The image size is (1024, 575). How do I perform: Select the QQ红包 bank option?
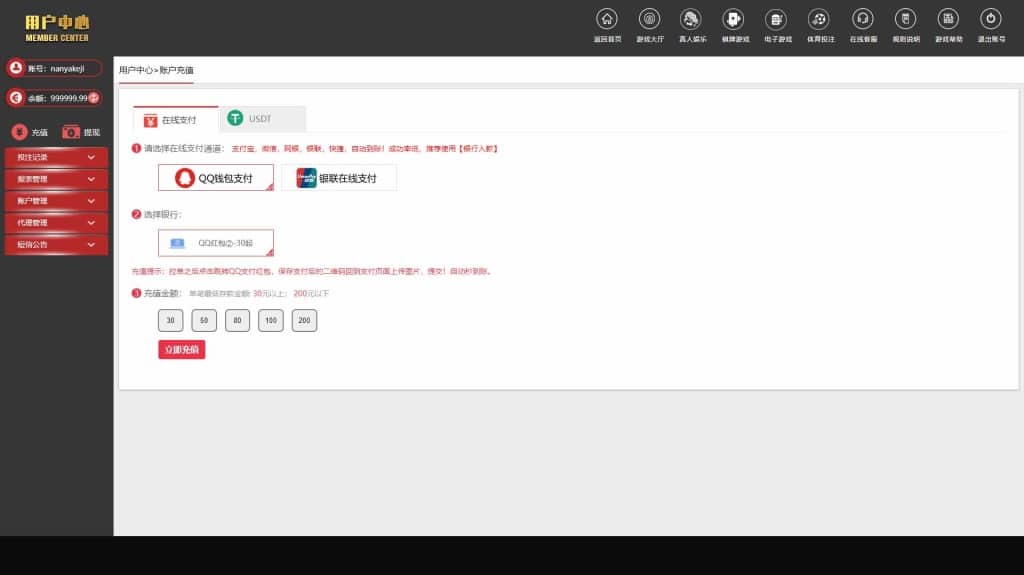[216, 243]
